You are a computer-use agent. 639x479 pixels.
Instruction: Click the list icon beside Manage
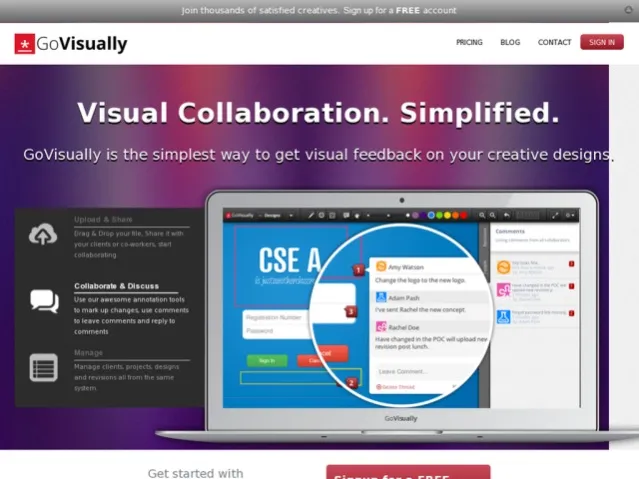coord(44,368)
